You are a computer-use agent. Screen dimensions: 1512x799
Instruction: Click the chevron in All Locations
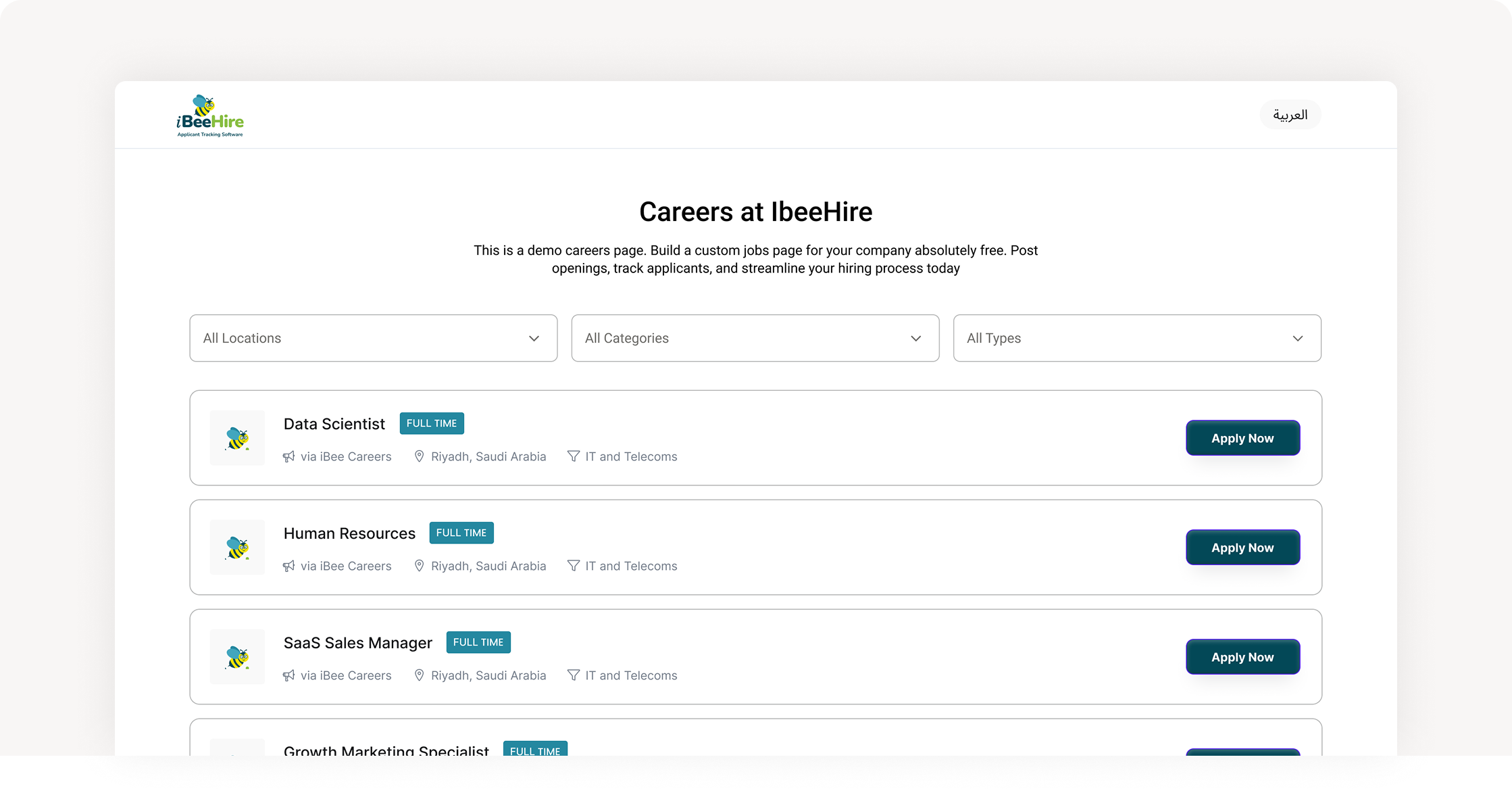pos(534,339)
